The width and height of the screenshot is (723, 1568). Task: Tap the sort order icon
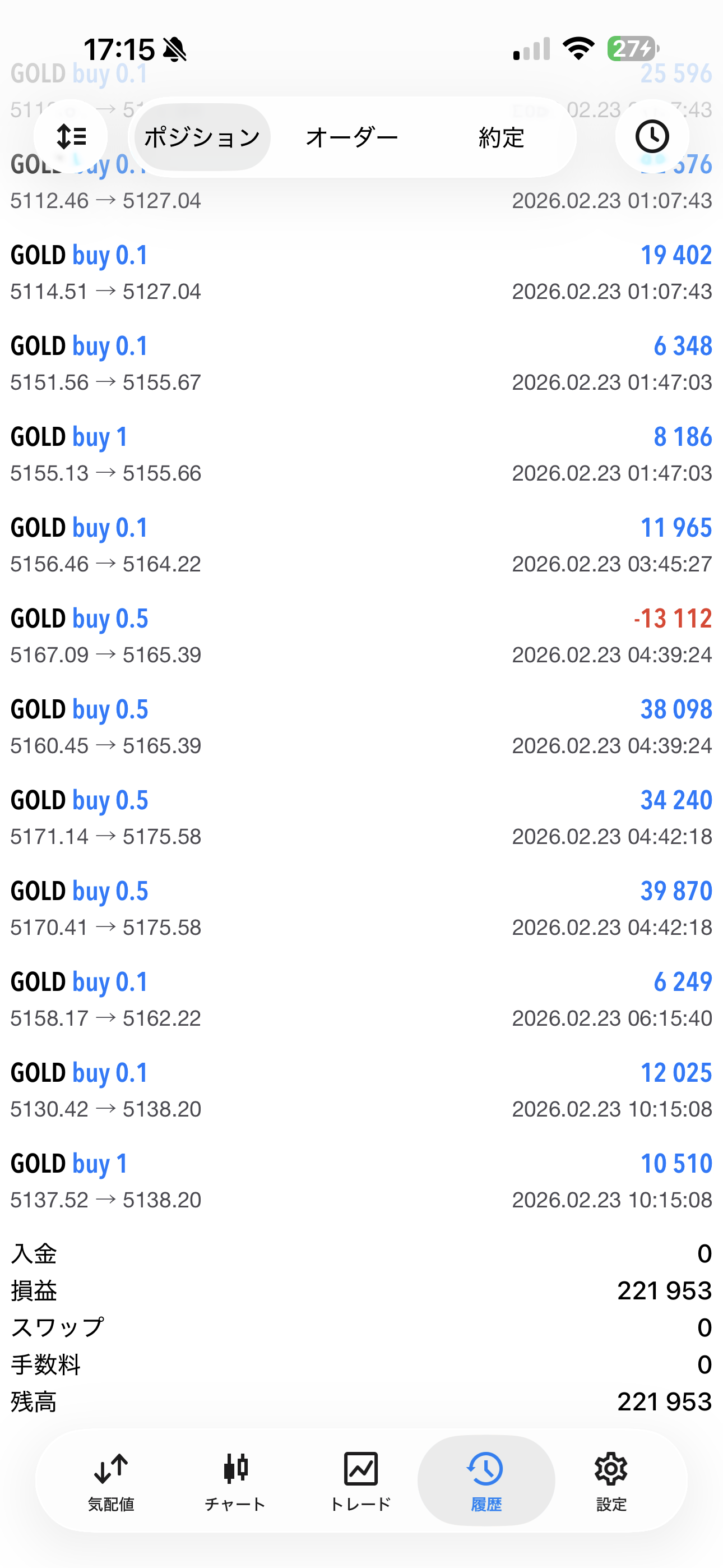click(x=71, y=136)
